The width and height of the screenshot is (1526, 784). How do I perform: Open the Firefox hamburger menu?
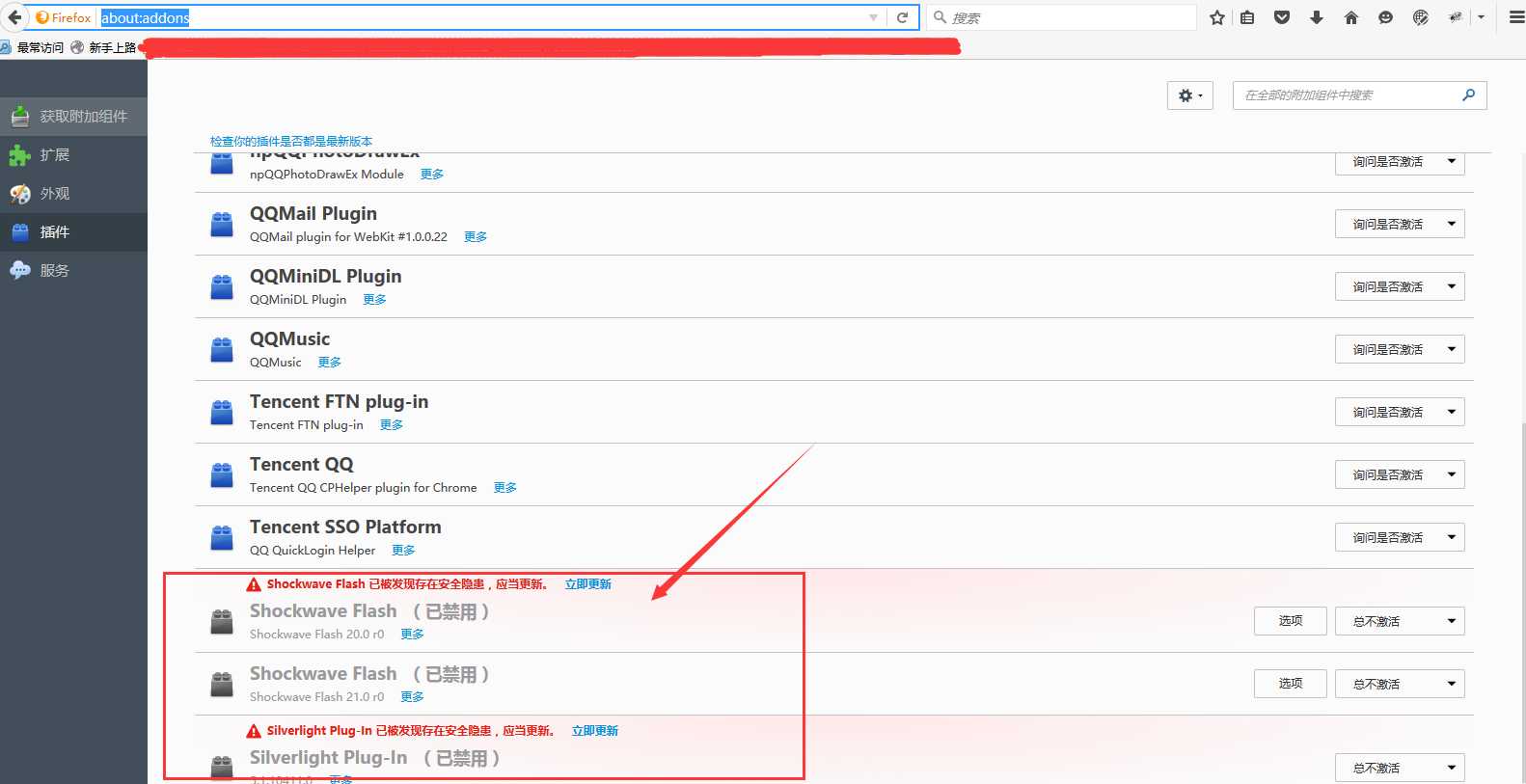pyautogui.click(x=1515, y=17)
